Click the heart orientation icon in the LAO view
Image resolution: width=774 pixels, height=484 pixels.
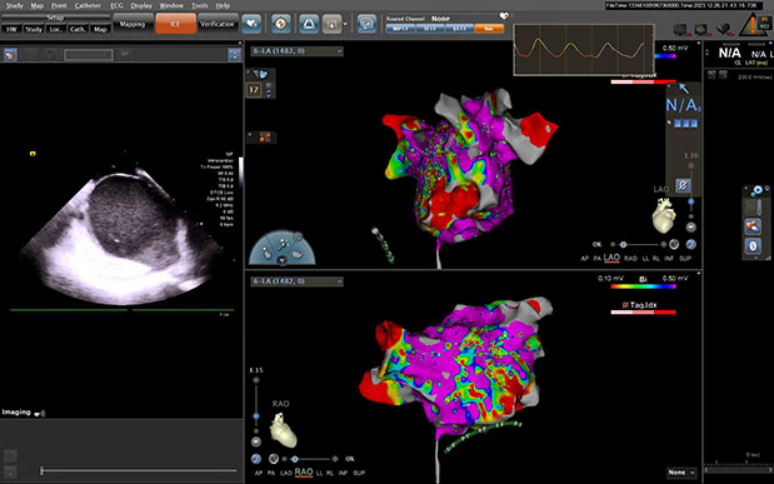pyautogui.click(x=664, y=214)
